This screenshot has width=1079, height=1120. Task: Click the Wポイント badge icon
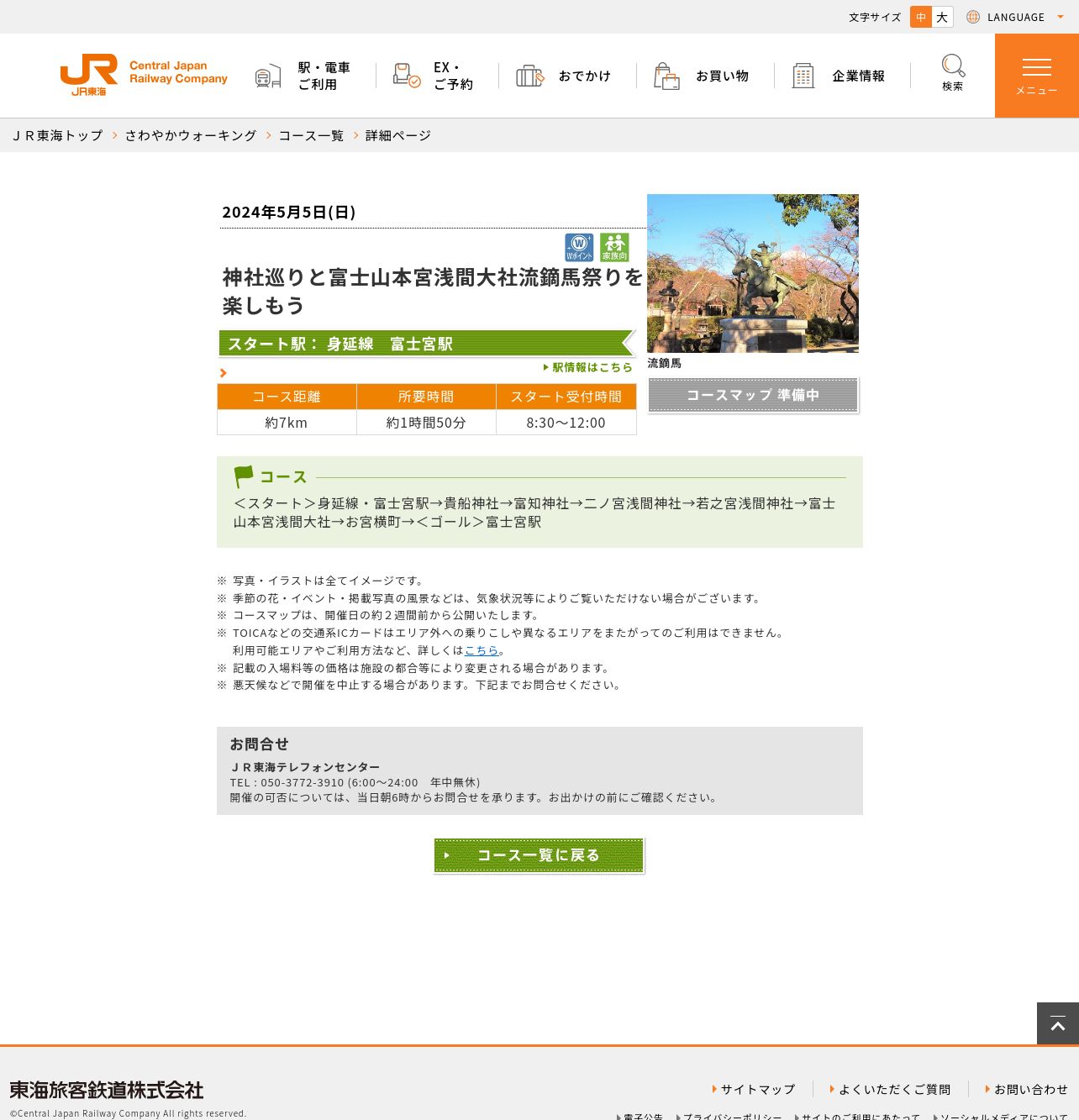coord(579,247)
